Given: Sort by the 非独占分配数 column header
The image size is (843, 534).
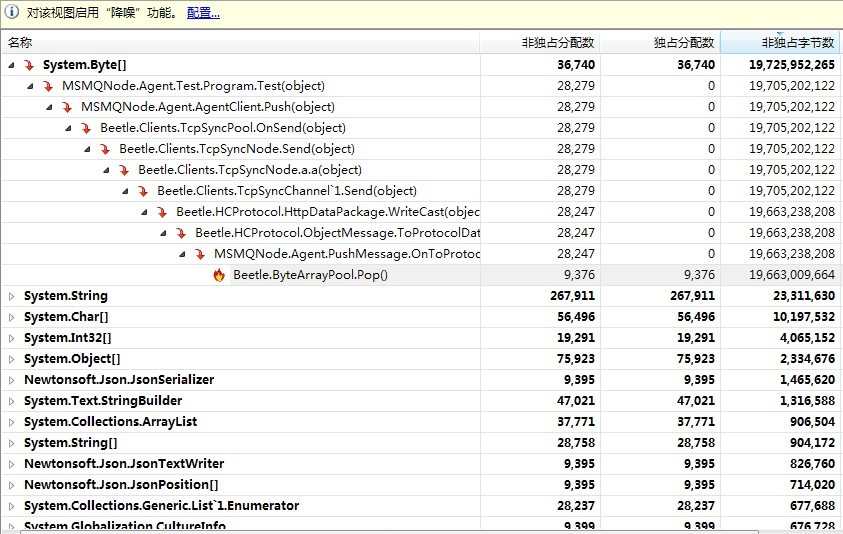Looking at the screenshot, I should point(540,42).
